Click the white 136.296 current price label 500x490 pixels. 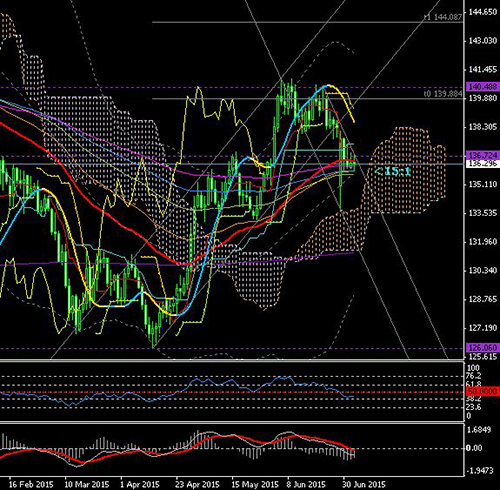tap(483, 164)
